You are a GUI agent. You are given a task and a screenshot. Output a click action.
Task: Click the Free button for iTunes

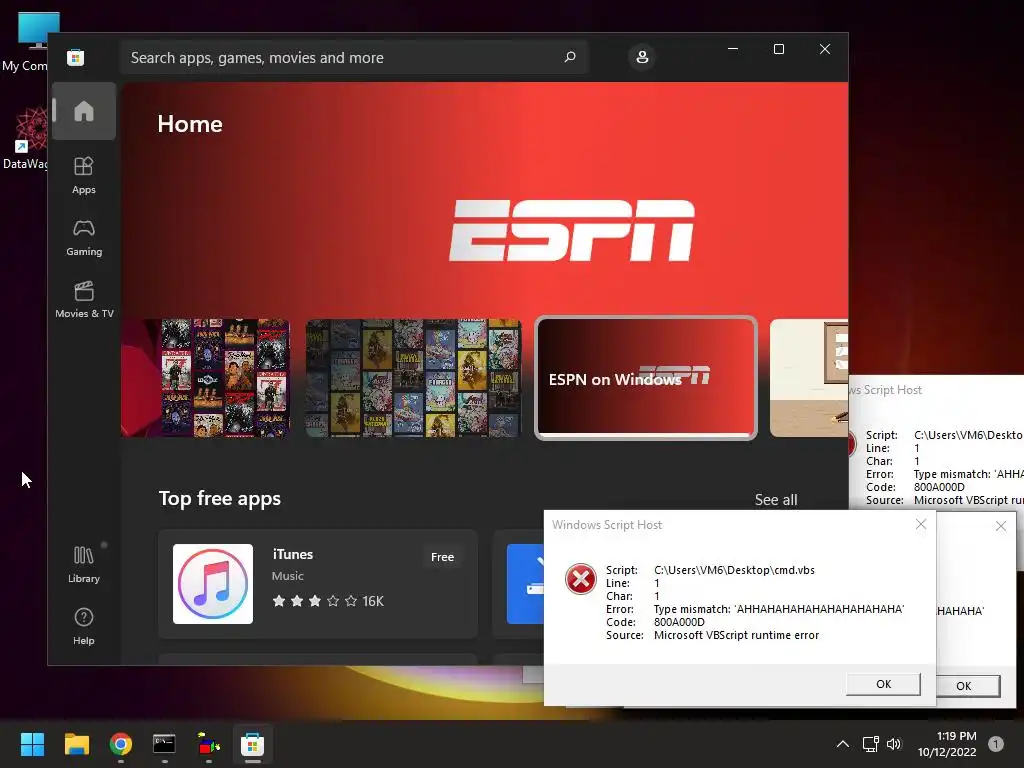[x=442, y=557]
